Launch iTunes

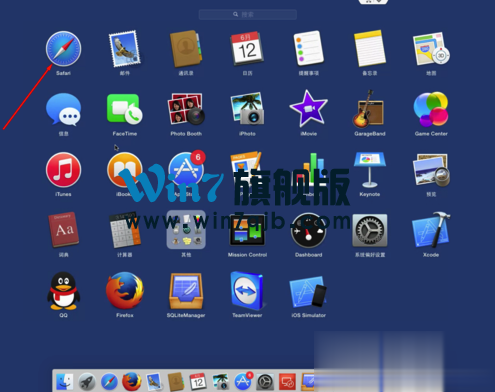[63, 170]
